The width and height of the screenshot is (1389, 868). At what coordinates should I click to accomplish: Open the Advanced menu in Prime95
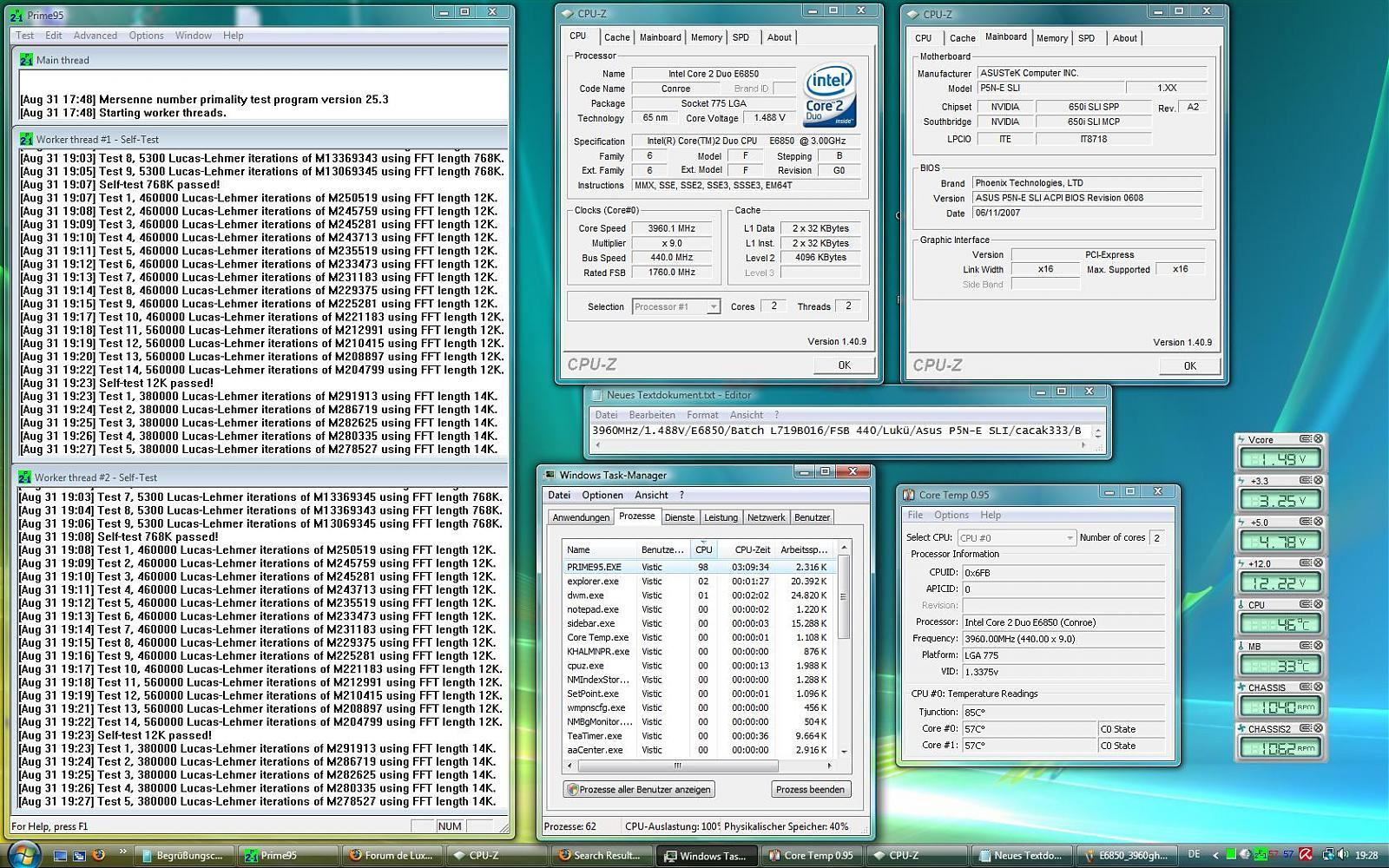pos(95,36)
